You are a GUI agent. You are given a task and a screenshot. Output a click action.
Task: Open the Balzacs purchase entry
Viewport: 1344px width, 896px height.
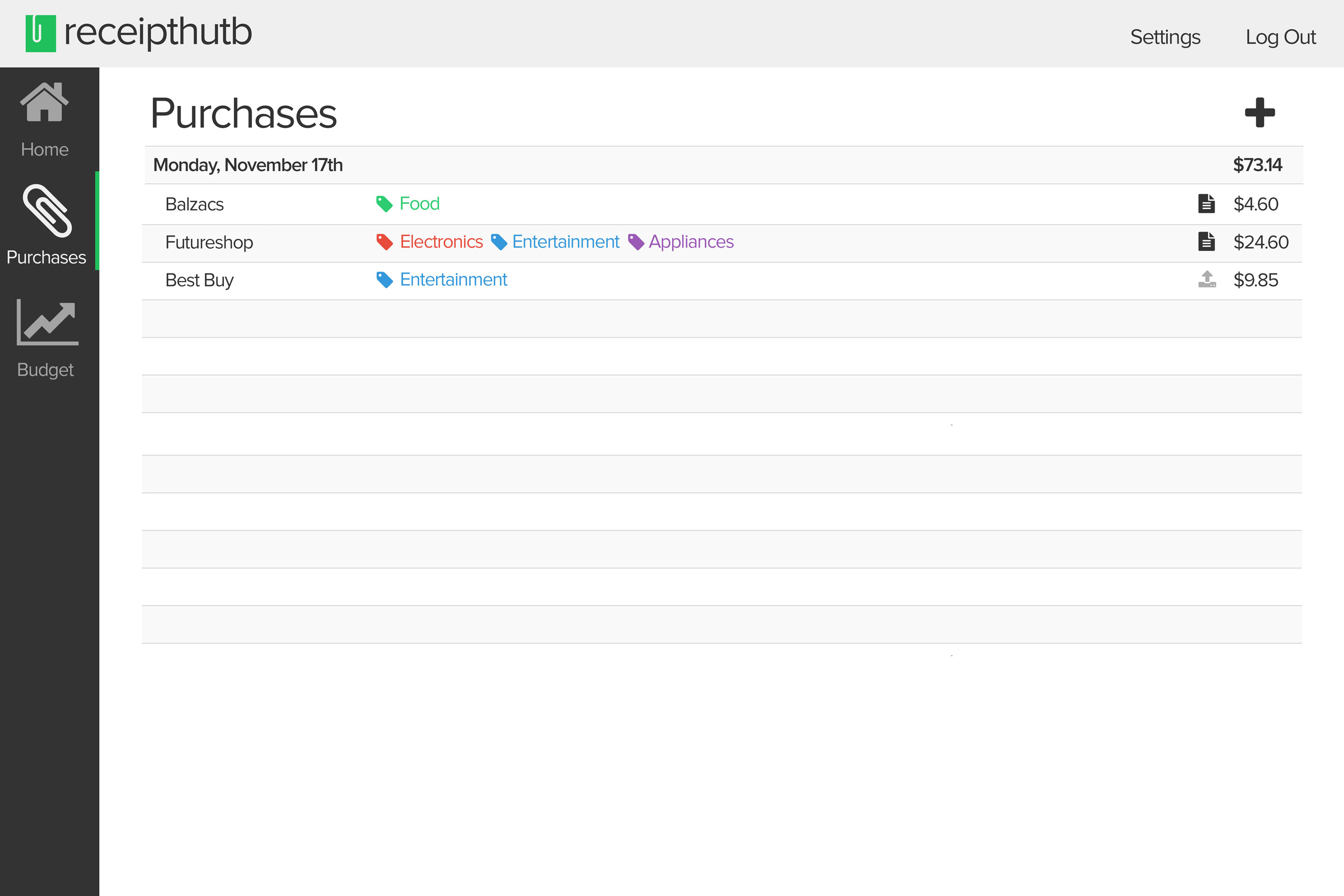194,204
